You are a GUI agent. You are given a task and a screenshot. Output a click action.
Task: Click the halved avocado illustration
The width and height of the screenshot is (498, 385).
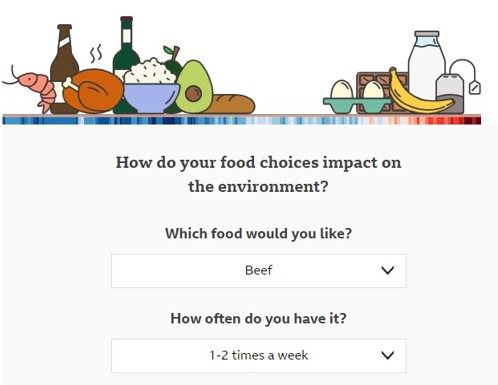pyautogui.click(x=194, y=87)
